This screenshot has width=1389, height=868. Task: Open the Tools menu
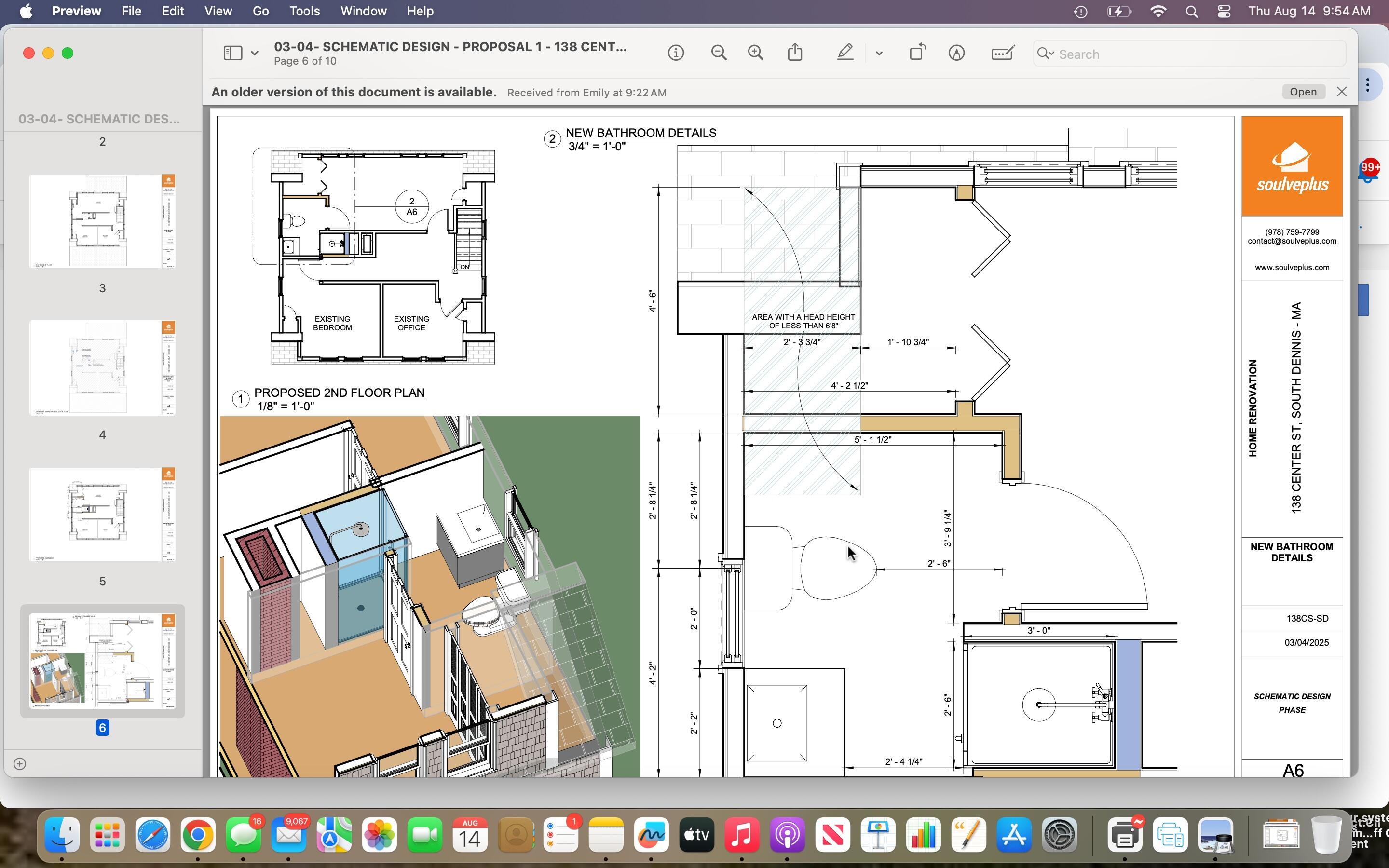click(304, 12)
